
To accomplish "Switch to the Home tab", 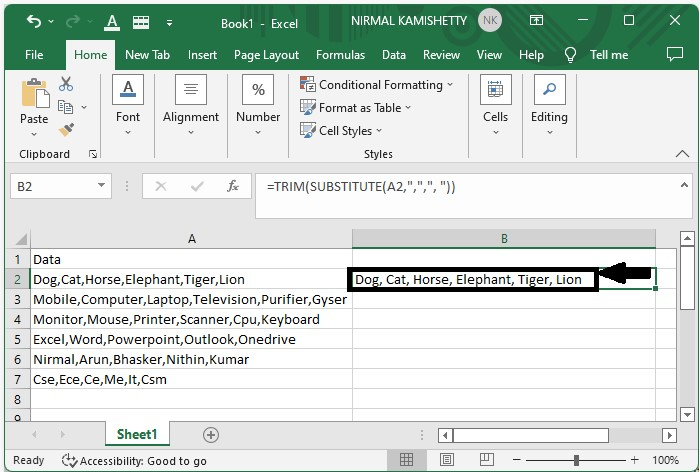I will 91,54.
